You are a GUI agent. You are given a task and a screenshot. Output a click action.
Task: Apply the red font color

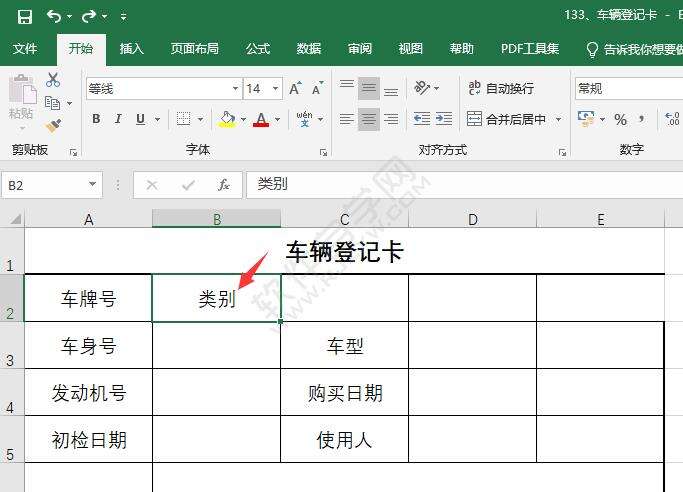[x=261, y=119]
